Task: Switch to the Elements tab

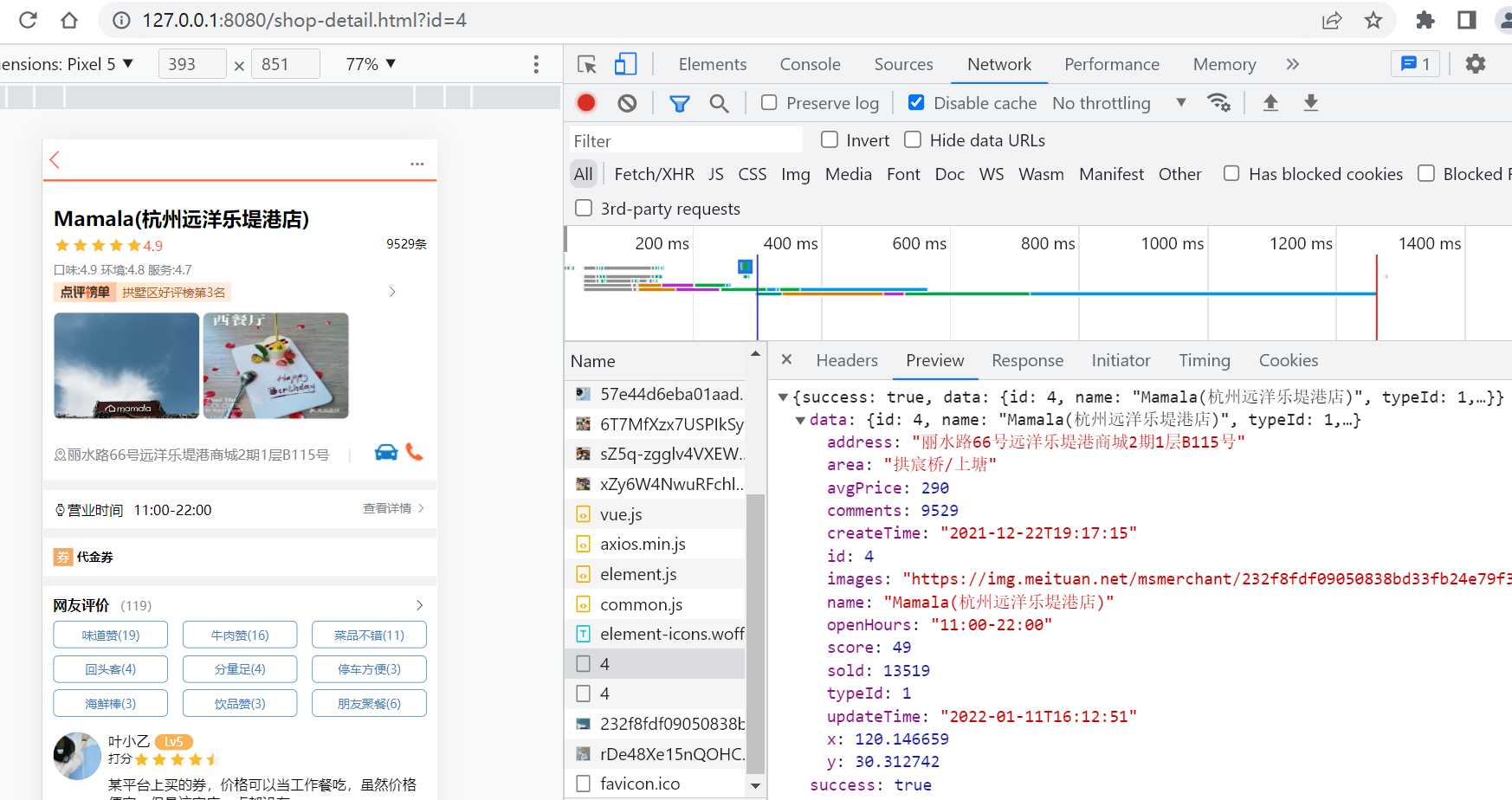Action: [x=713, y=64]
